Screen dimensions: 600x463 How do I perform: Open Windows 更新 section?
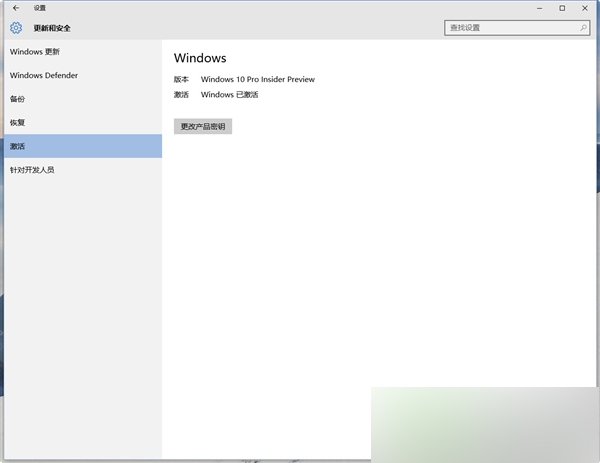[83, 52]
